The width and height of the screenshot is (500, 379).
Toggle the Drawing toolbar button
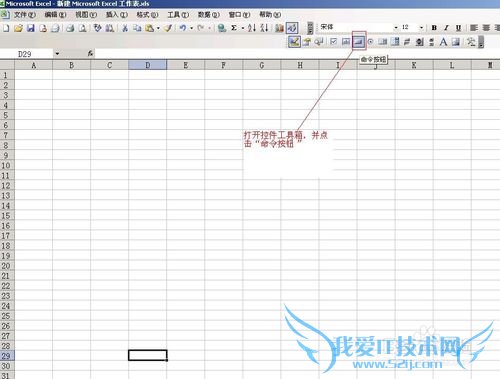click(292, 28)
